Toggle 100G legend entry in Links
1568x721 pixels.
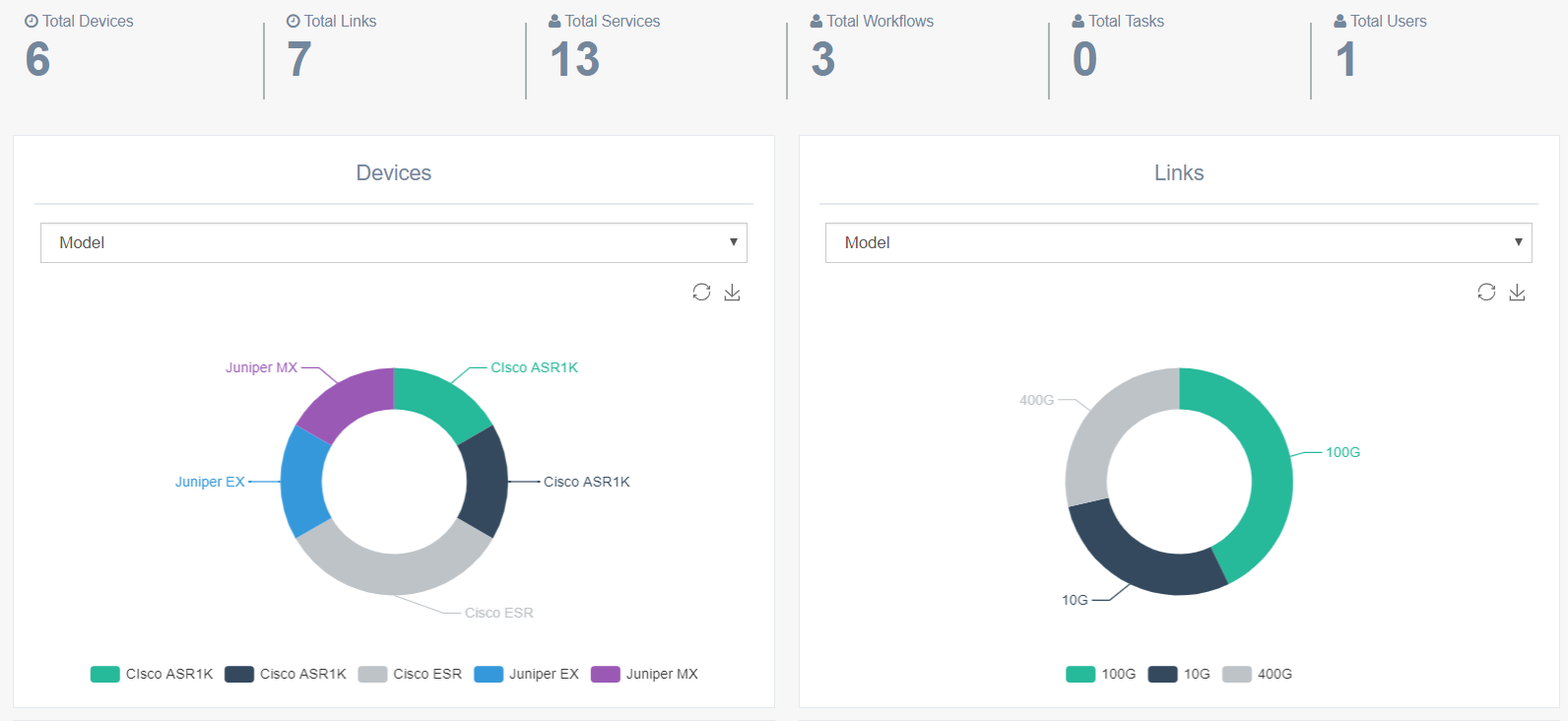point(1101,674)
